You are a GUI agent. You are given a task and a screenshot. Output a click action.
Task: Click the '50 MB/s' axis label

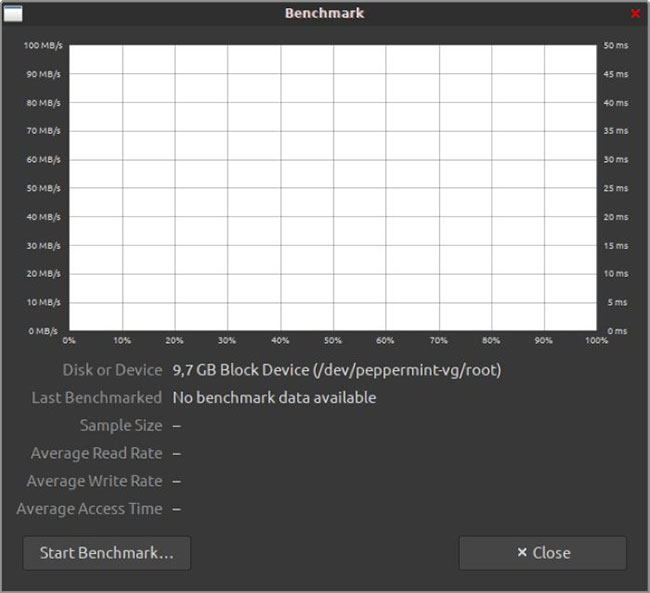(x=44, y=188)
